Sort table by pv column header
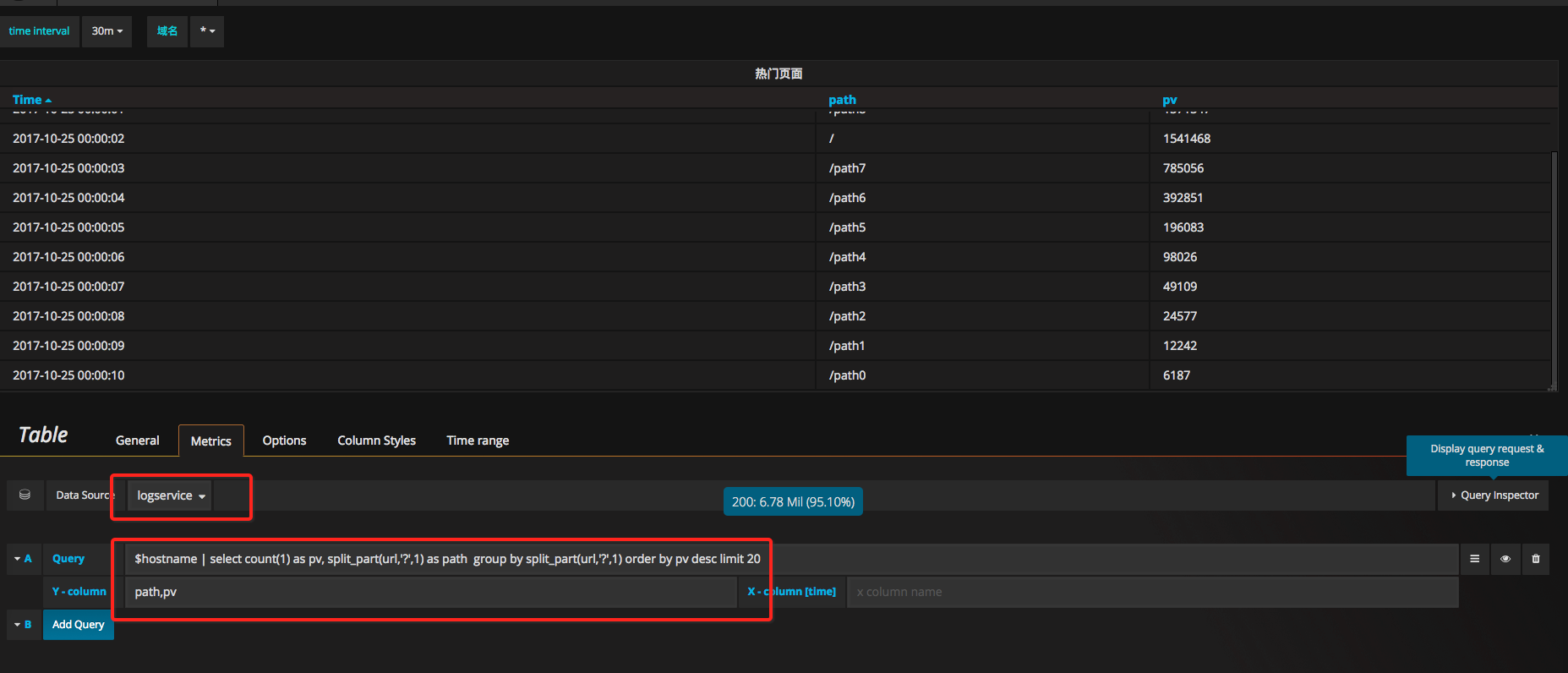Screen dimensions: 1568x673 pyautogui.click(x=1170, y=100)
